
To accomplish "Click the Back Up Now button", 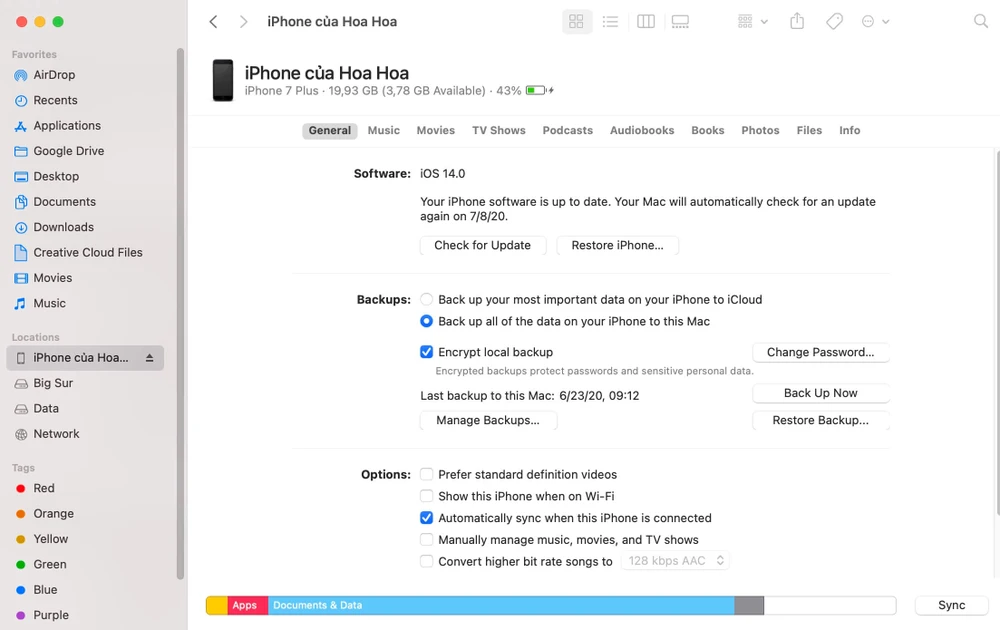I will point(820,393).
